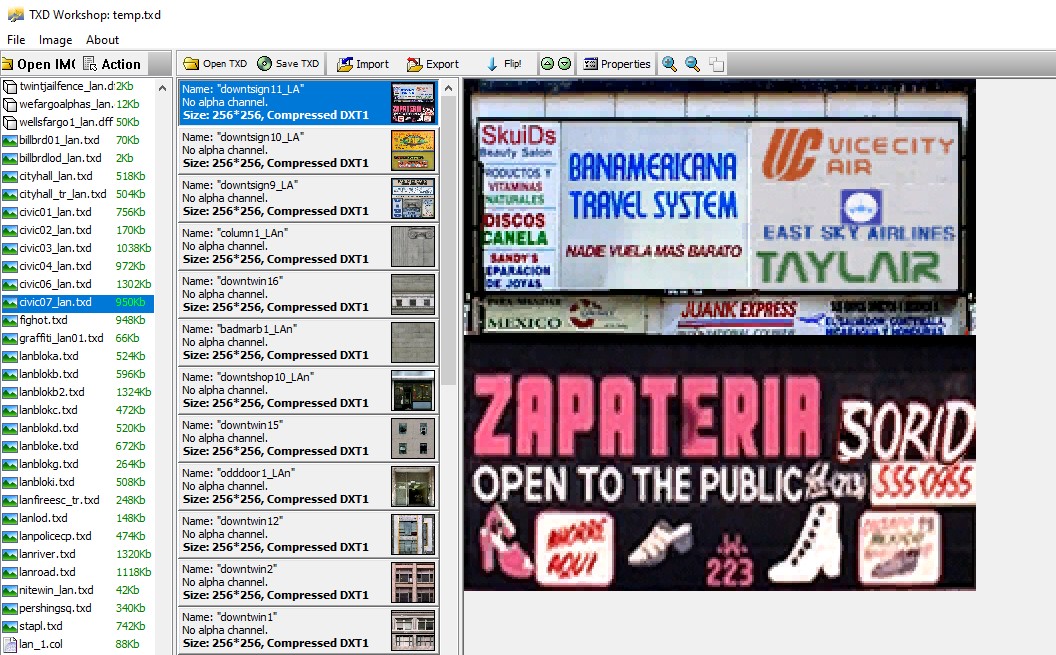Screen dimensions: 1056x655
Task: Click the Save TXD button
Action: tap(288, 64)
